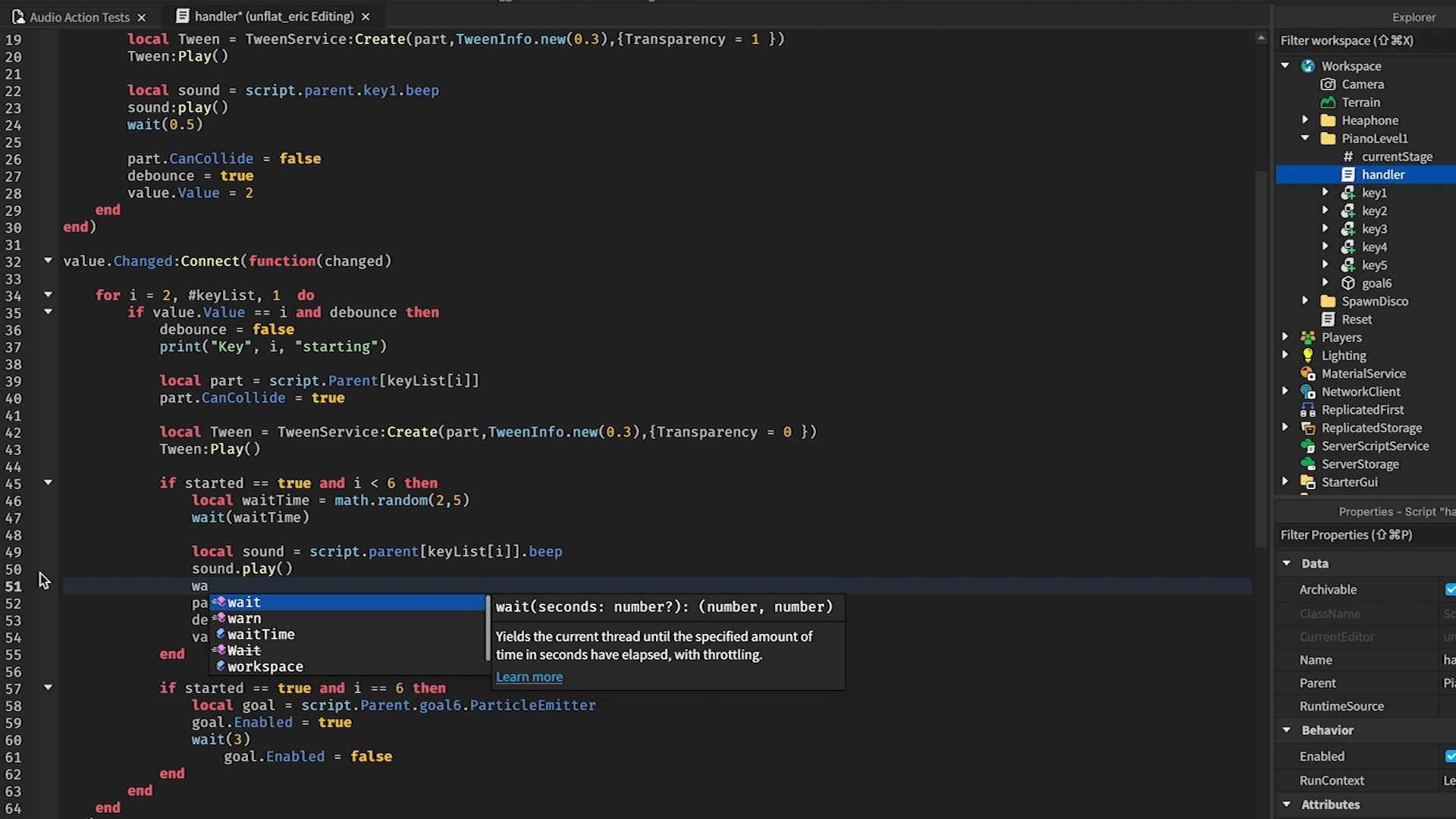Image resolution: width=1456 pixels, height=819 pixels.
Task: Select the Reset script icon
Action: (x=1328, y=319)
